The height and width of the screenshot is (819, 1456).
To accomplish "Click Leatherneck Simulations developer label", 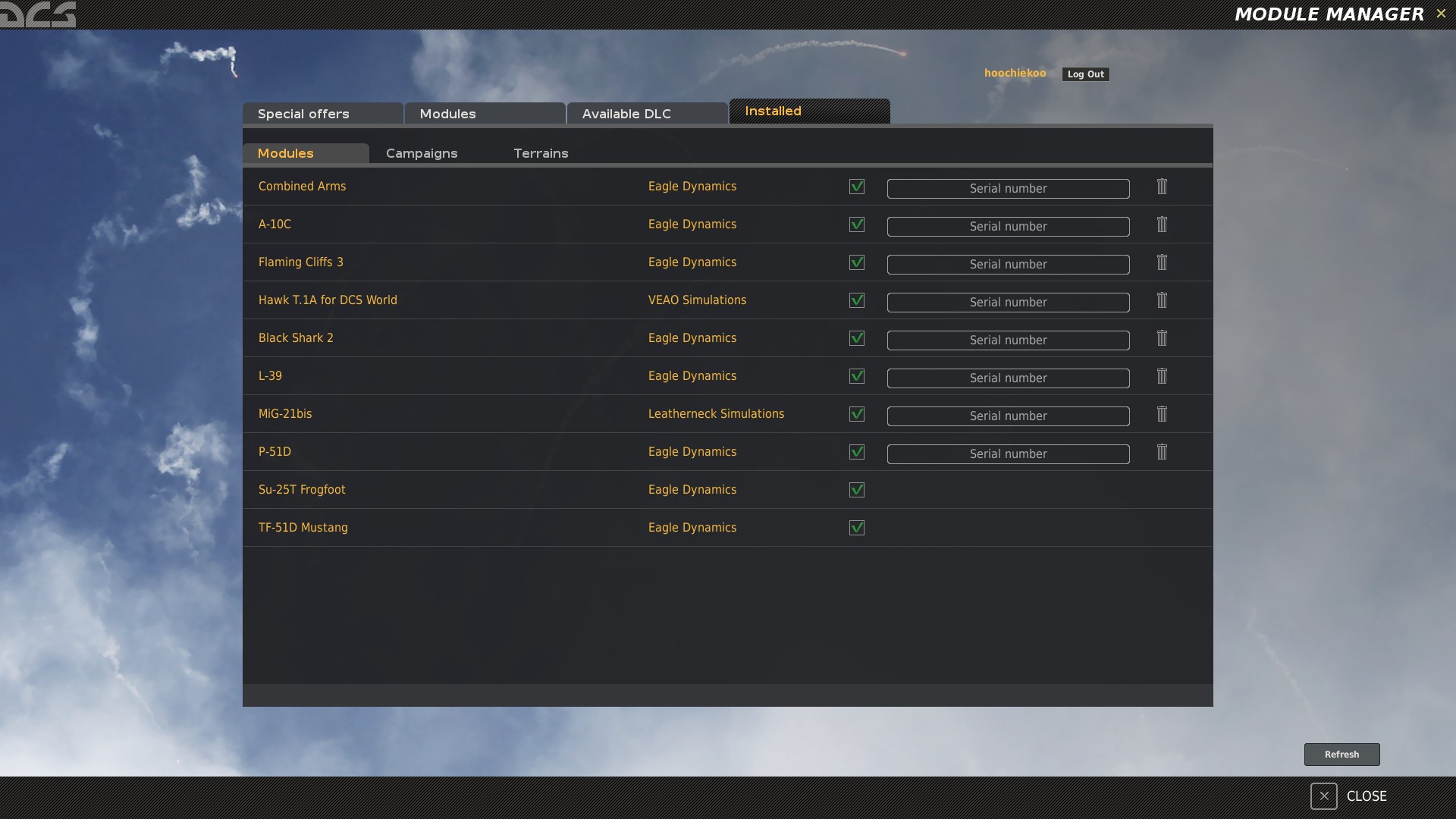I will [x=716, y=414].
